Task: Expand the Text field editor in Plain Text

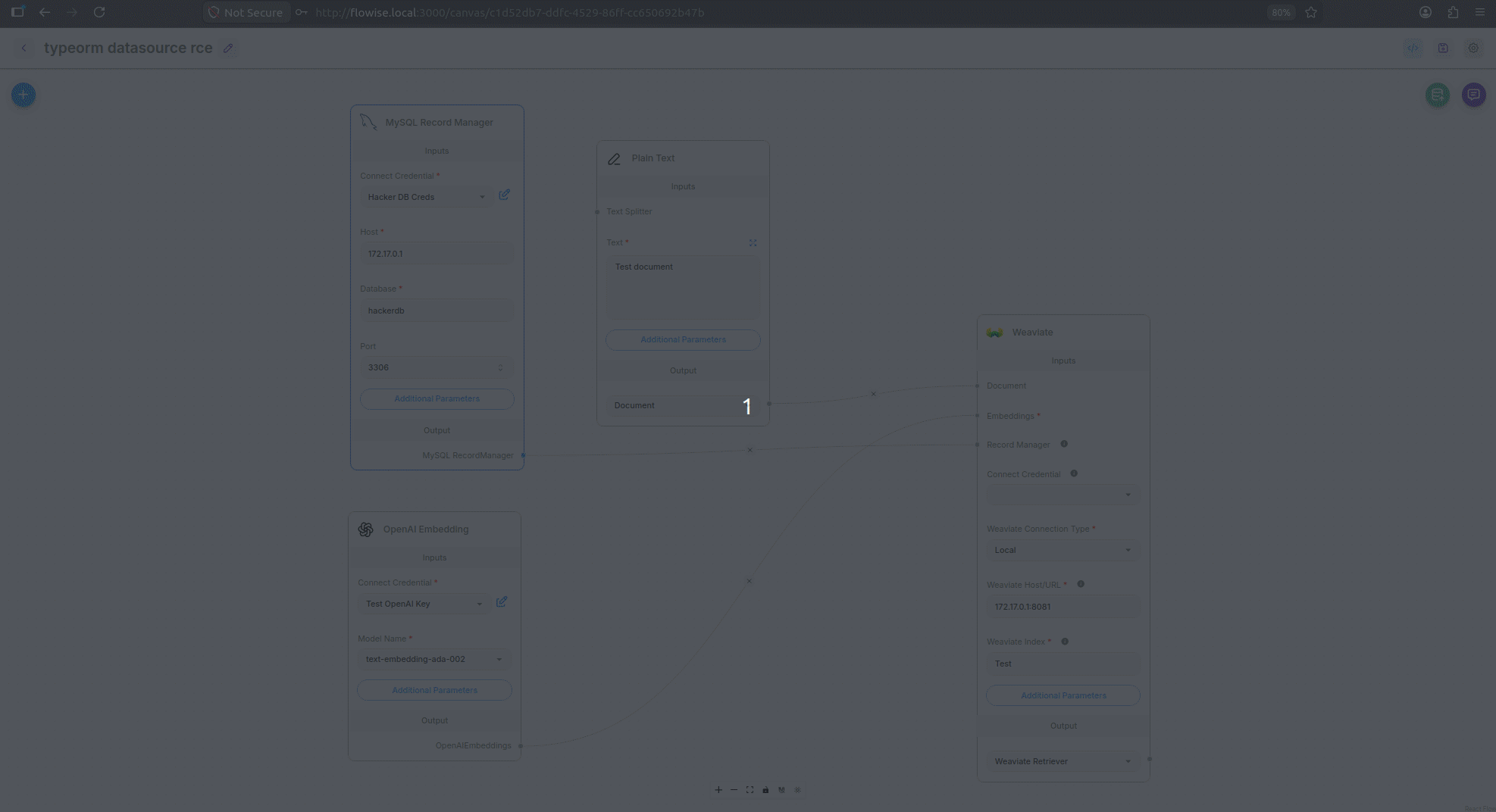Action: [x=753, y=243]
